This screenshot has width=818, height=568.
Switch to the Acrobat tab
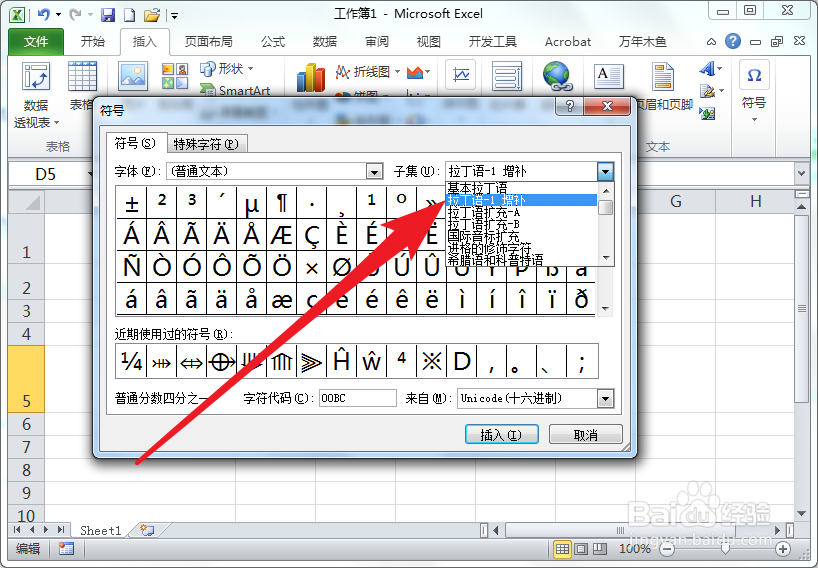click(568, 42)
